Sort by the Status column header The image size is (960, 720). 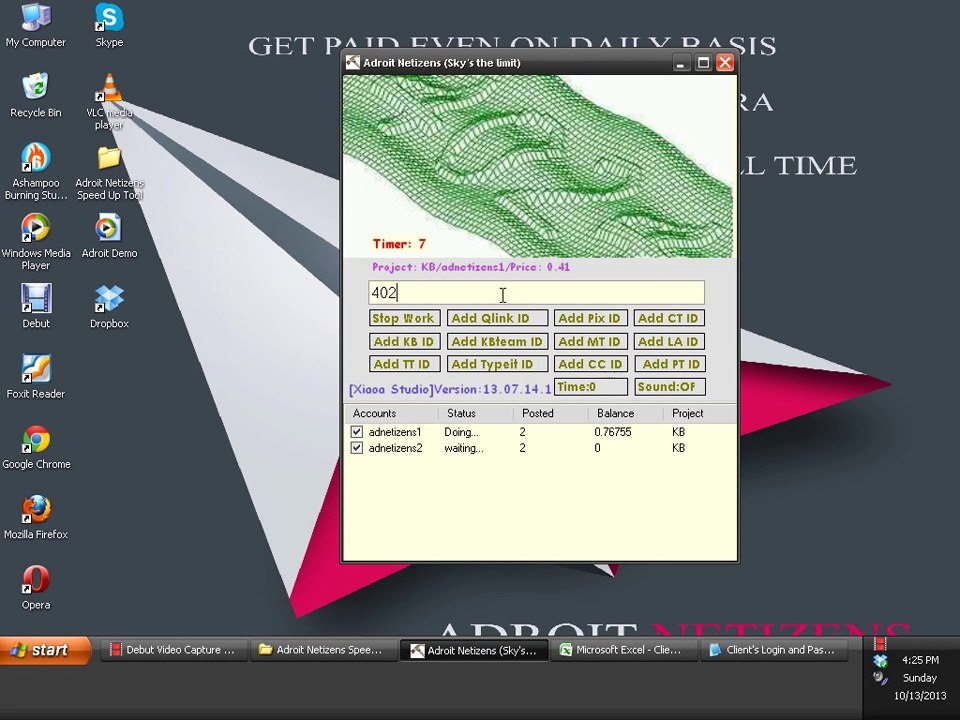click(x=475, y=413)
